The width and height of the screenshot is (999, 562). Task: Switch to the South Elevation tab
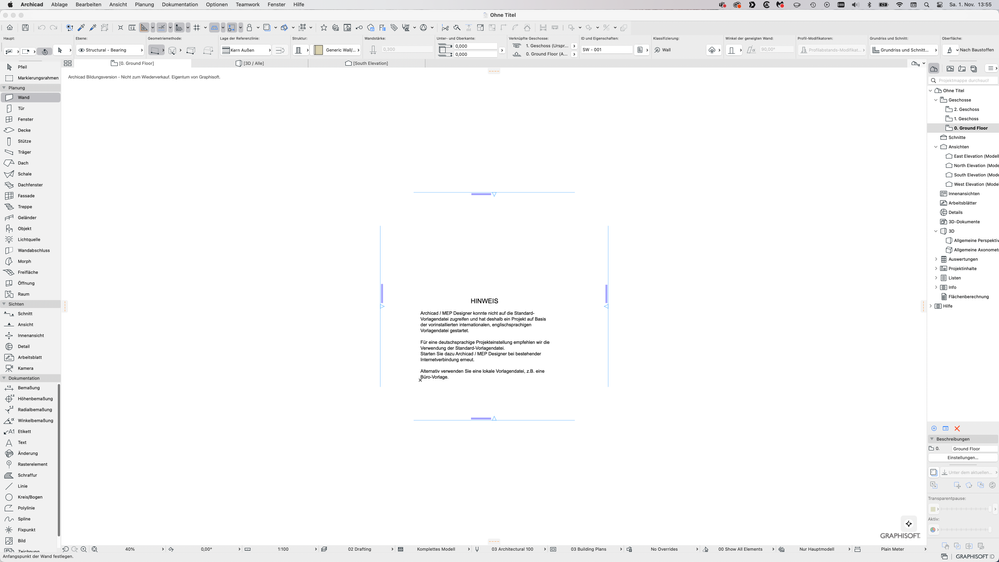click(367, 63)
